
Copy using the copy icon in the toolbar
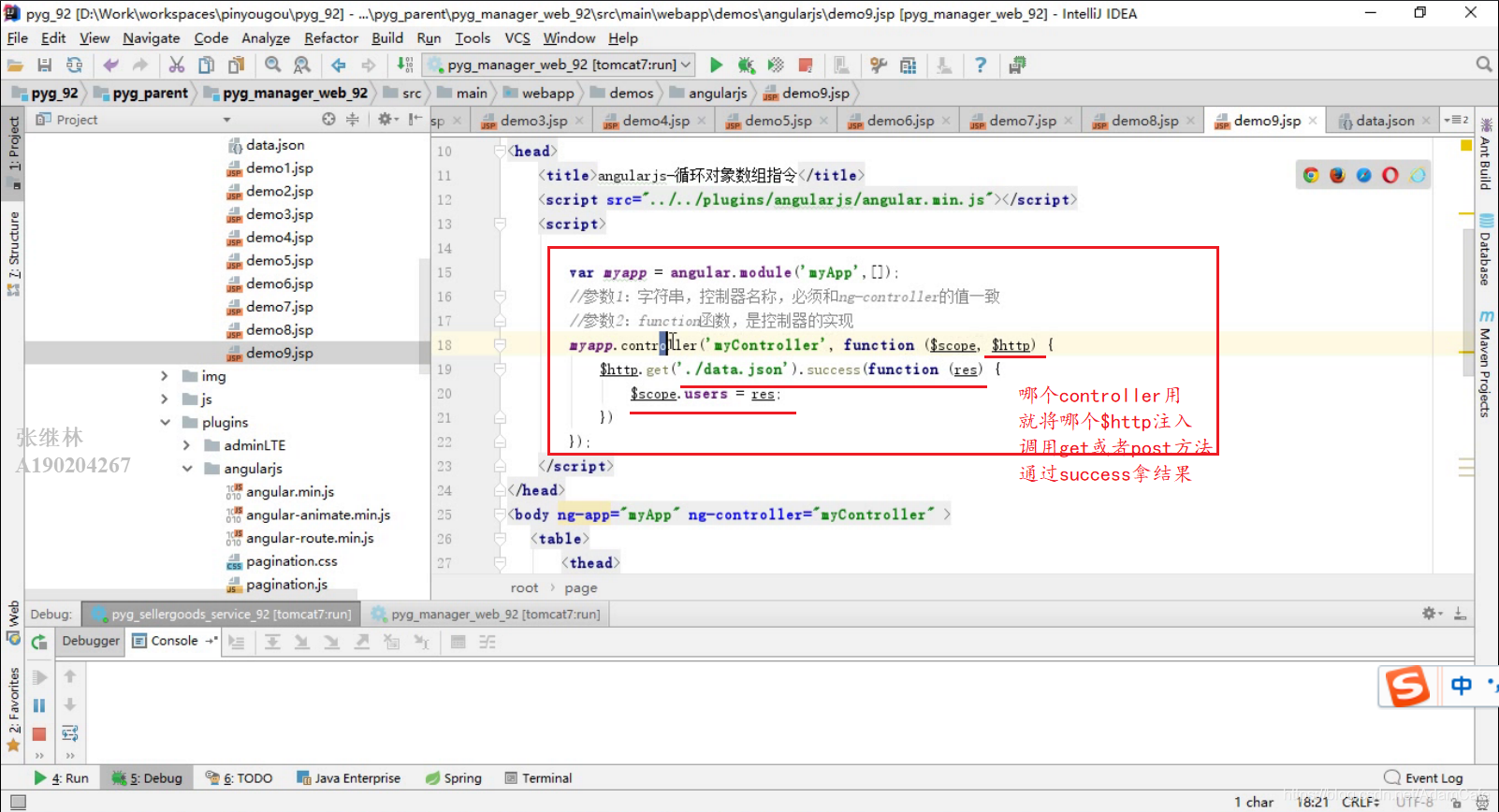coord(206,65)
